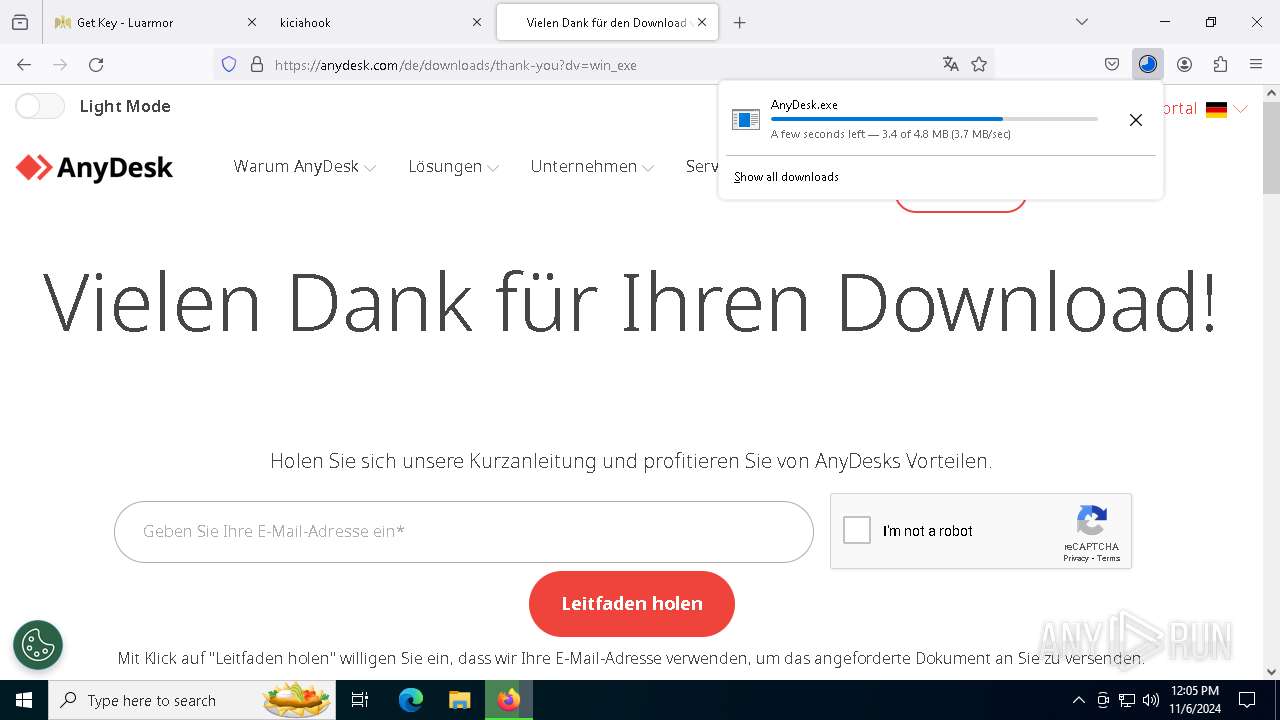The image size is (1280, 720).
Task: Open cookie settings round icon
Action: [38, 645]
